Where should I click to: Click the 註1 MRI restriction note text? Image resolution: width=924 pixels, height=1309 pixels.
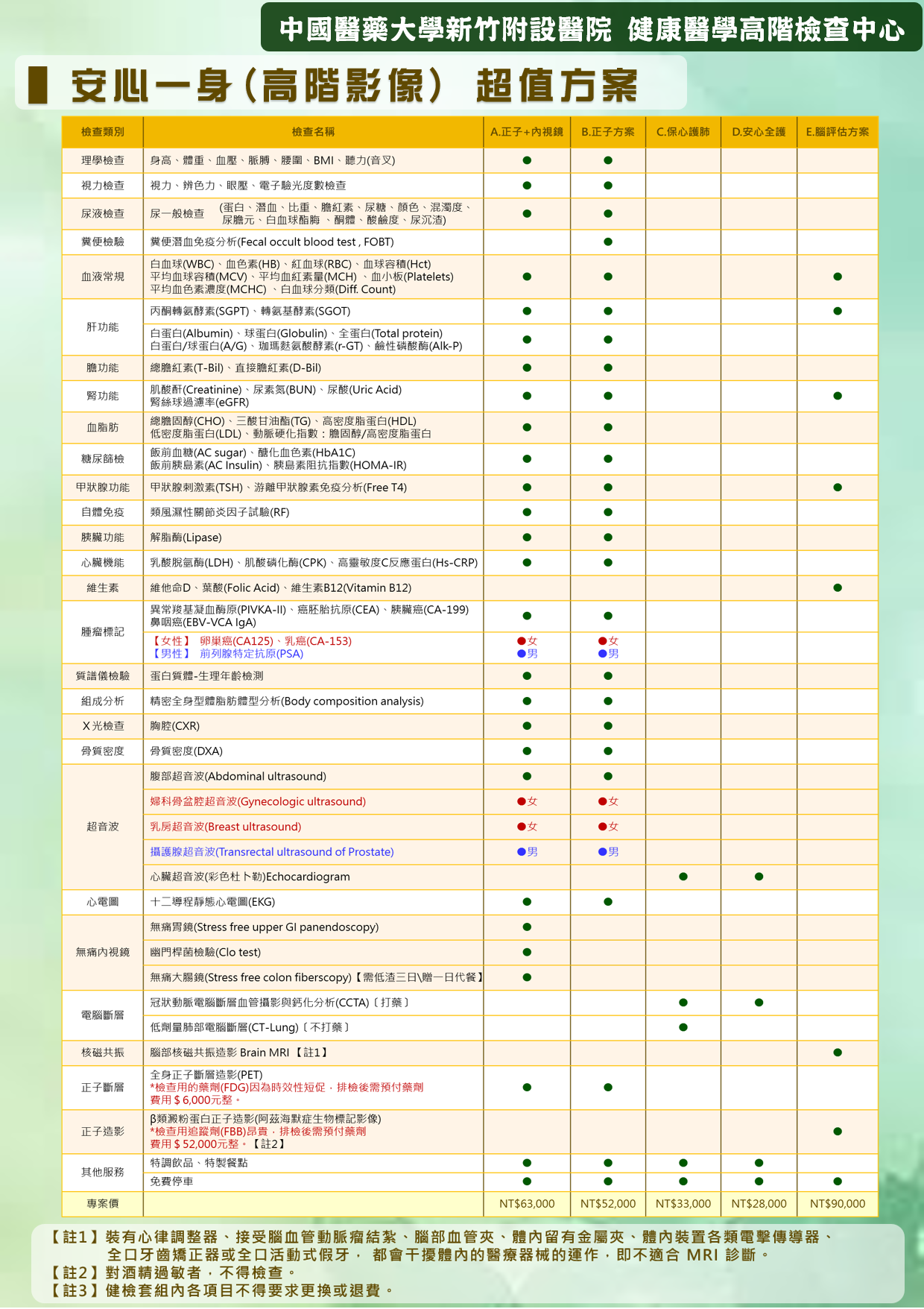coord(440,1246)
